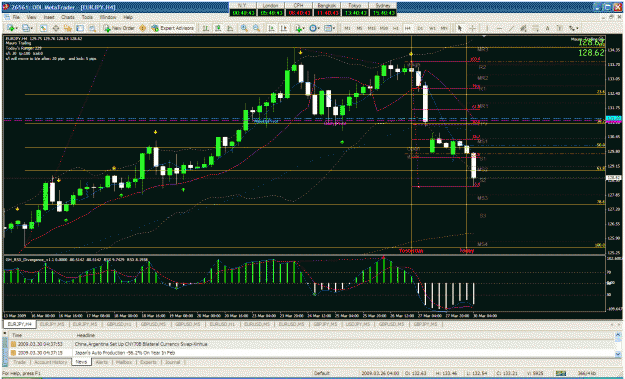
Task: Switch chart to candlesticks type
Action: 218,28
